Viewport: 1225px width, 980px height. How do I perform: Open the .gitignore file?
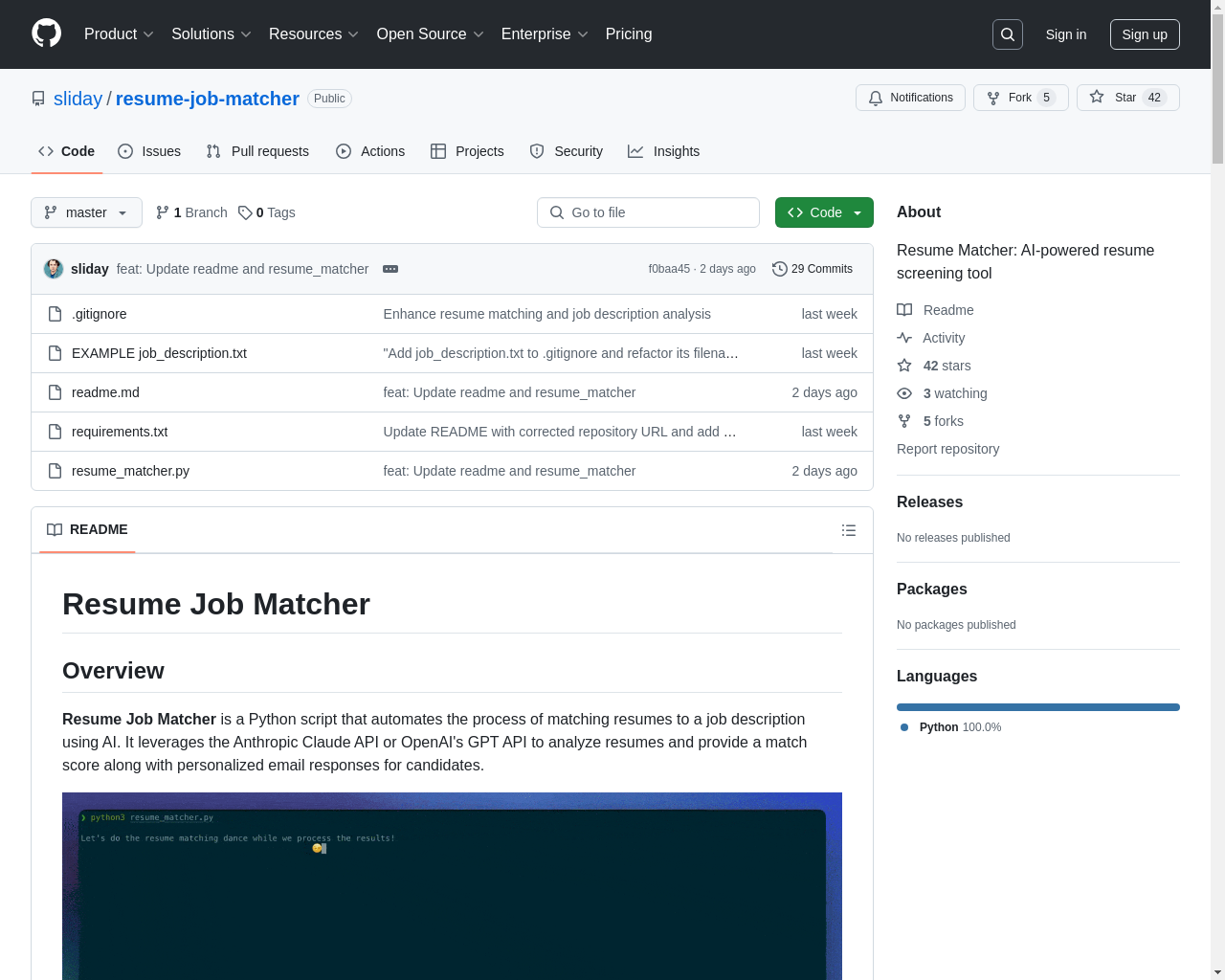[100, 314]
